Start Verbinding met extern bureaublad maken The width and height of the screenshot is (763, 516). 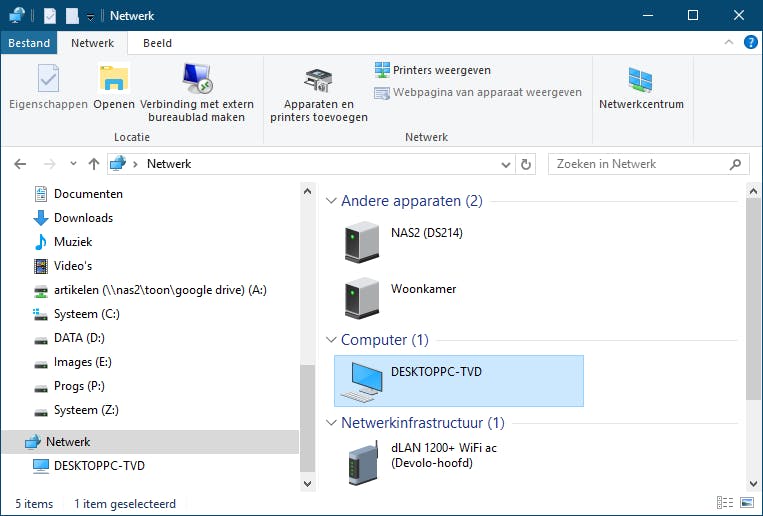197,92
